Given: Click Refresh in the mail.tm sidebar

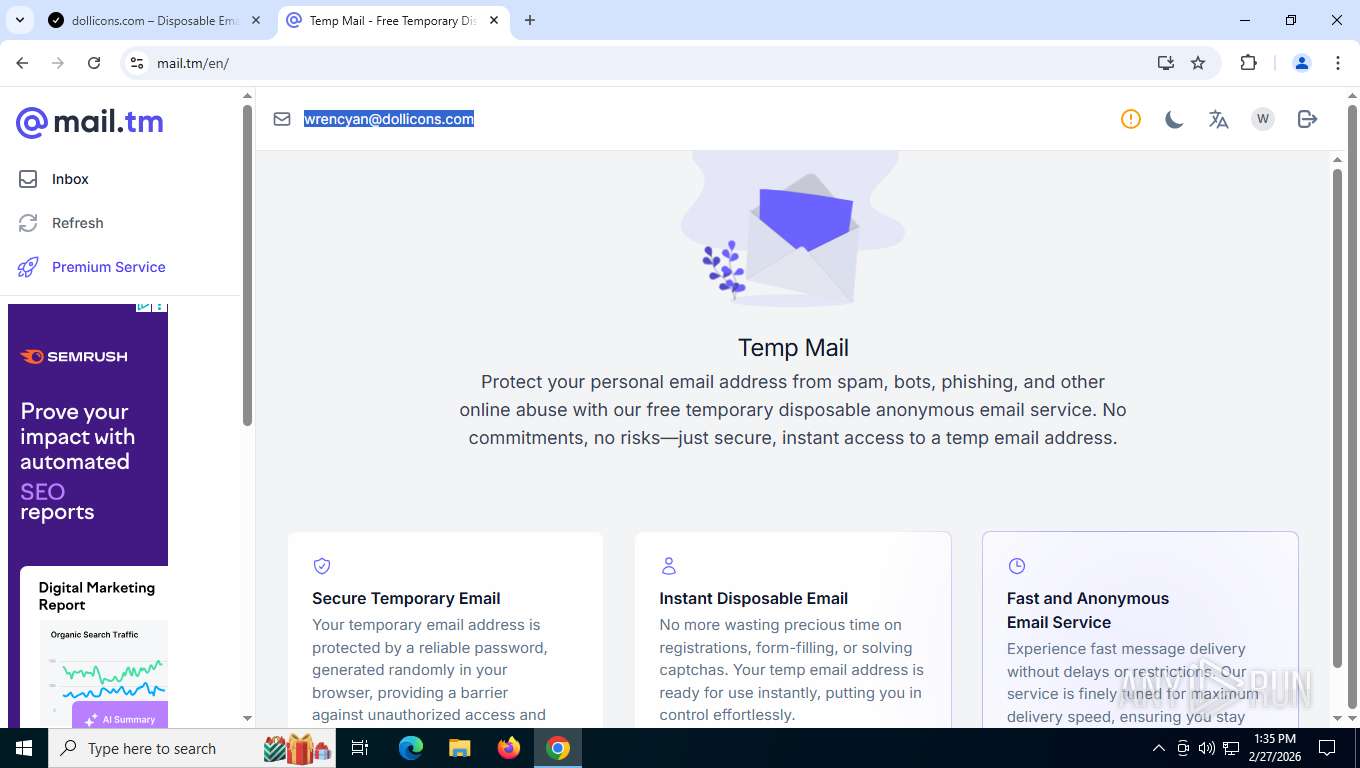Looking at the screenshot, I should pos(77,223).
